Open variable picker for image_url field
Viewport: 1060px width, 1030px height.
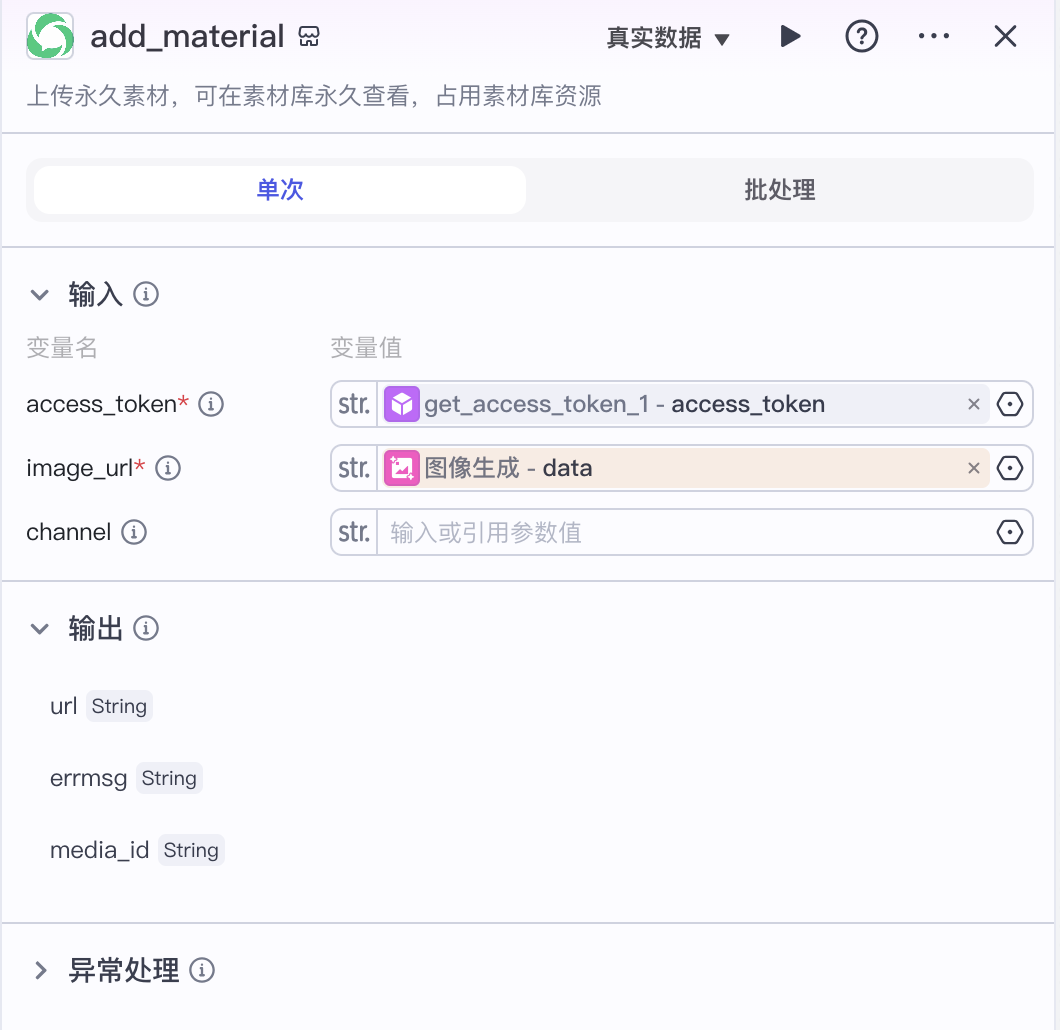pyautogui.click(x=1010, y=468)
